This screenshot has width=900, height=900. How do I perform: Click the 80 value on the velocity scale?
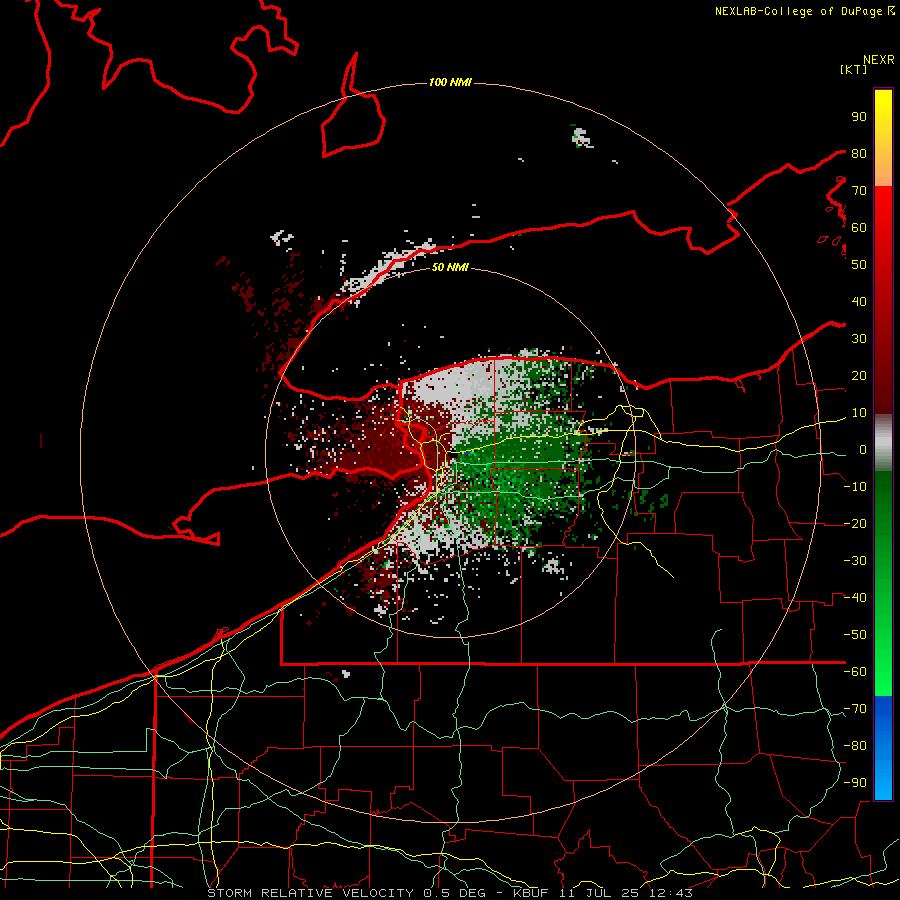coord(859,154)
